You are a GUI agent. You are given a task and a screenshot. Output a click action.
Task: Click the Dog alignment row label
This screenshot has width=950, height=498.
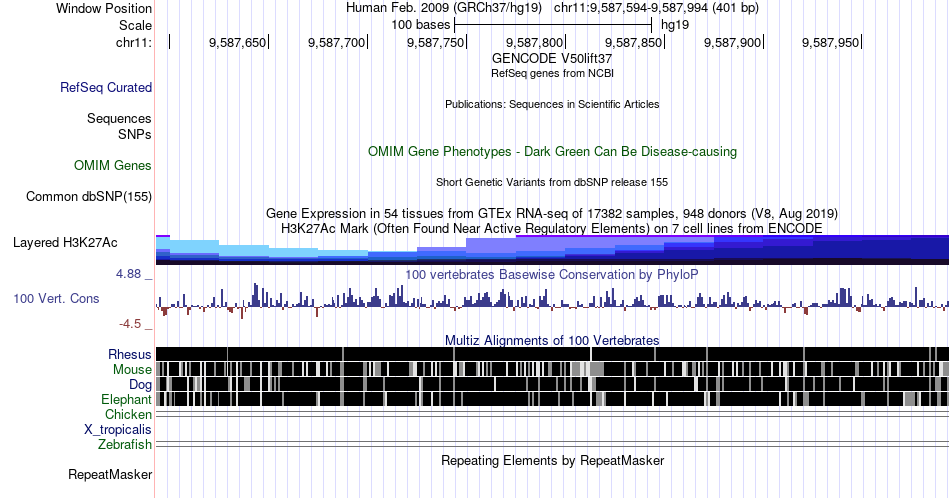pyautogui.click(x=140, y=384)
